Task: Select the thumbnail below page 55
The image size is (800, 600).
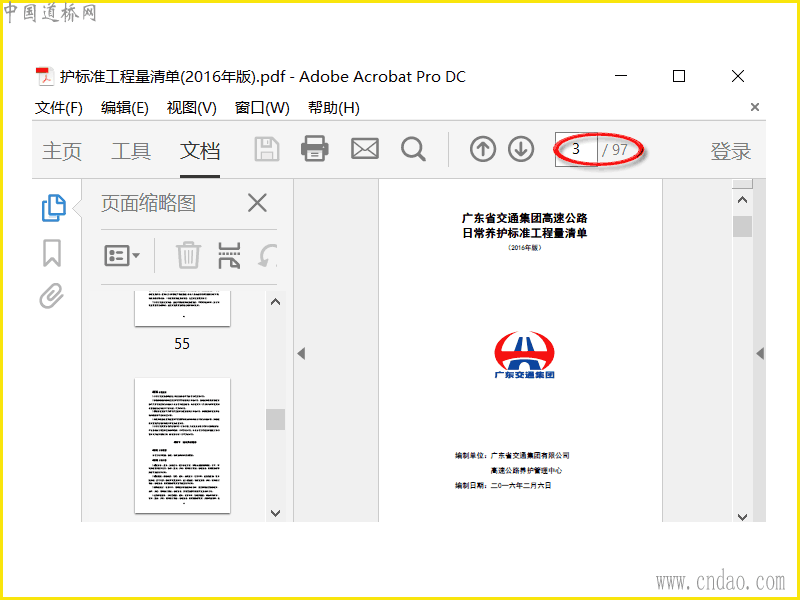Action: pyautogui.click(x=183, y=445)
